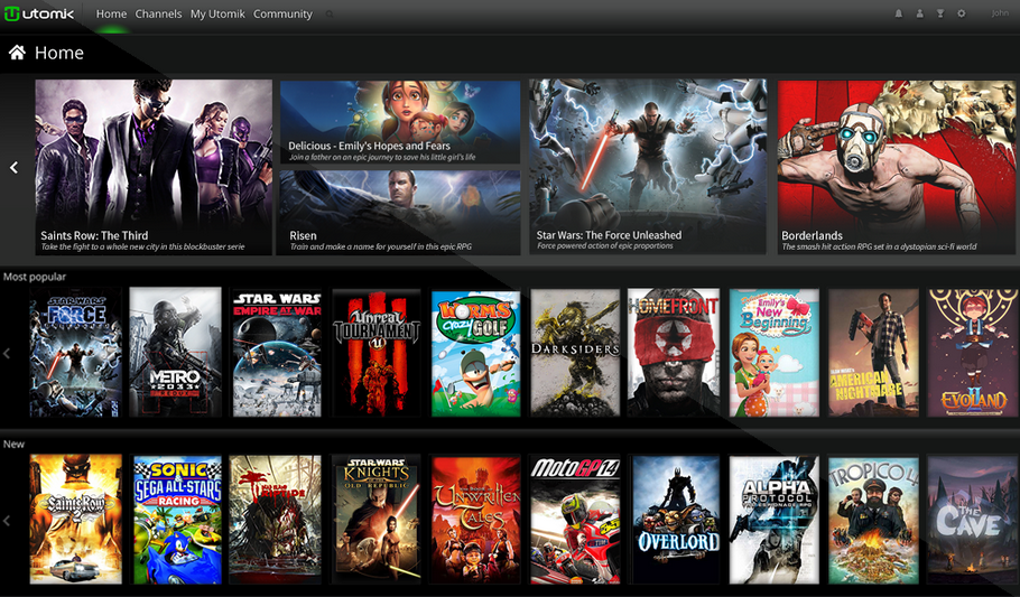Select the Tropico 4 cover
Viewport: 1020px width, 597px height.
click(x=874, y=519)
